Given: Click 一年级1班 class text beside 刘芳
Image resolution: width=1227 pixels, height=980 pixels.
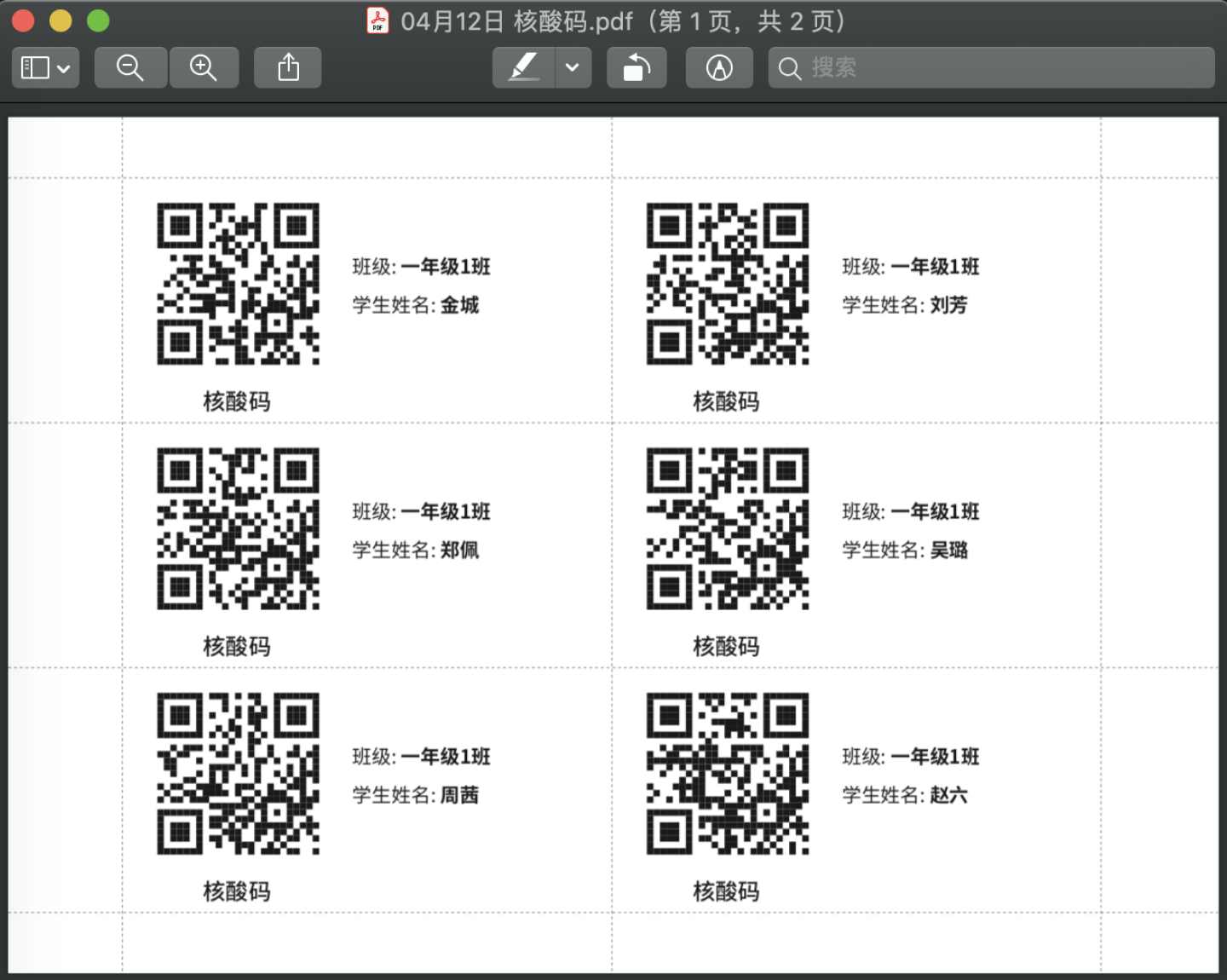Looking at the screenshot, I should coord(936,267).
